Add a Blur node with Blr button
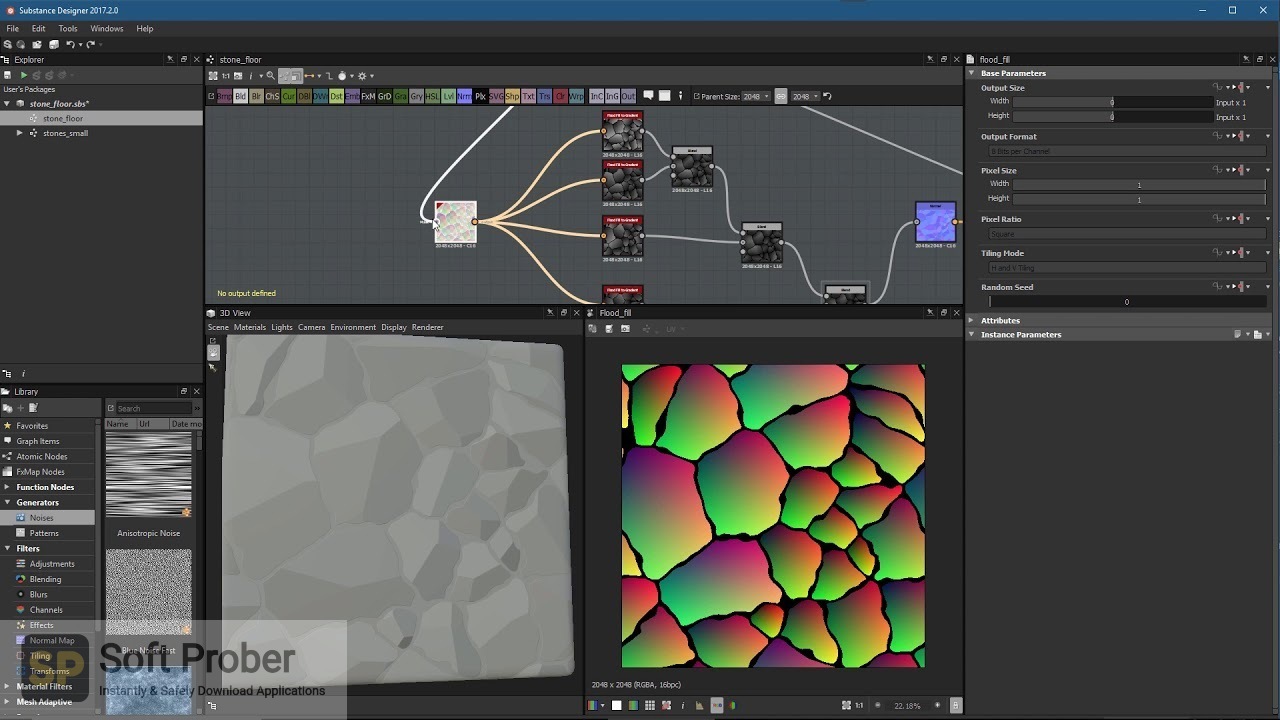 click(x=256, y=96)
